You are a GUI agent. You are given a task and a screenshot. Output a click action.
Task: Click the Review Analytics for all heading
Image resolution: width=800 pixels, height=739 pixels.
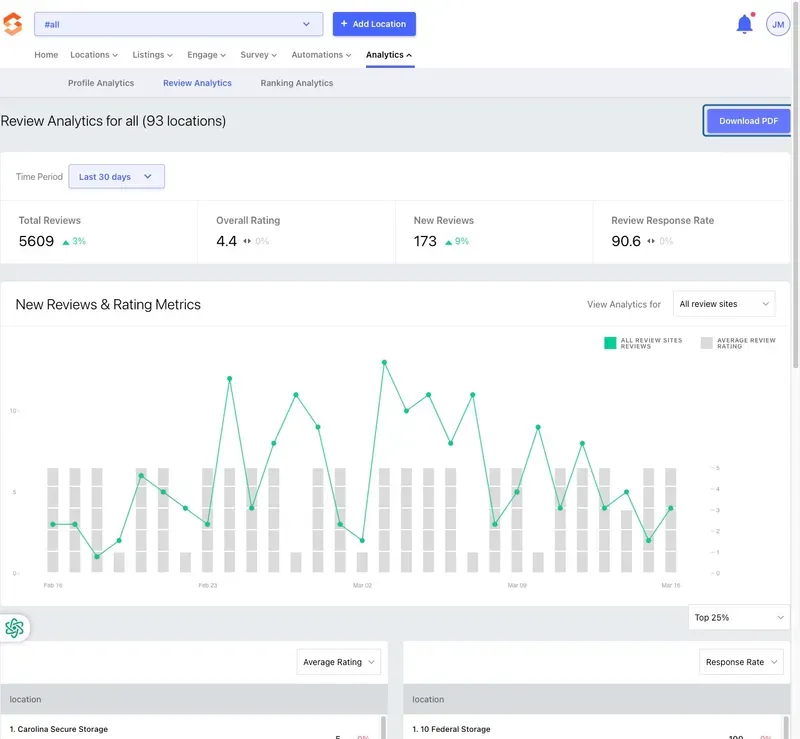(113, 121)
